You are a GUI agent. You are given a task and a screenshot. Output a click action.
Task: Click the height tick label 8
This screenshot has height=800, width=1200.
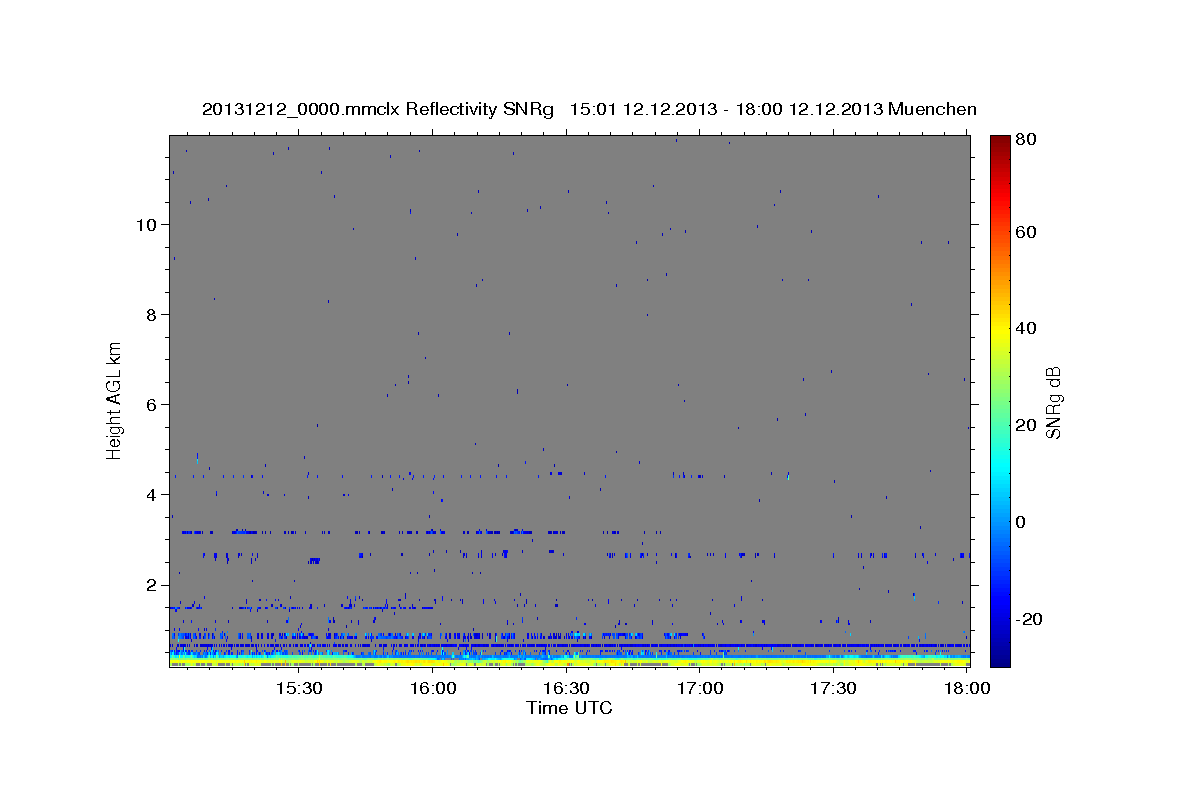tap(150, 314)
